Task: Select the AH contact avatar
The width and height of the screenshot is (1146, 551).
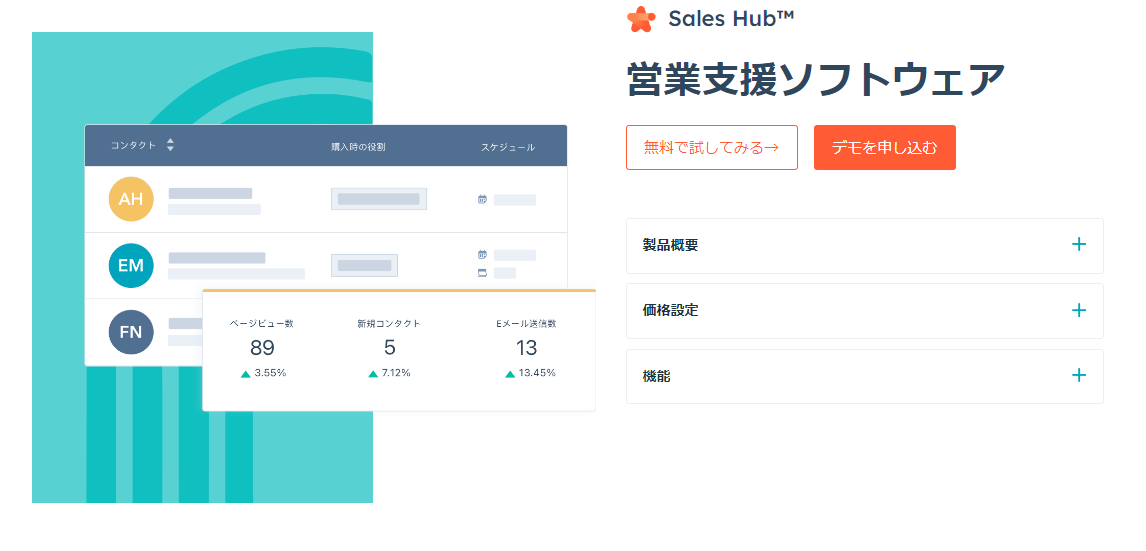Action: coord(131,199)
